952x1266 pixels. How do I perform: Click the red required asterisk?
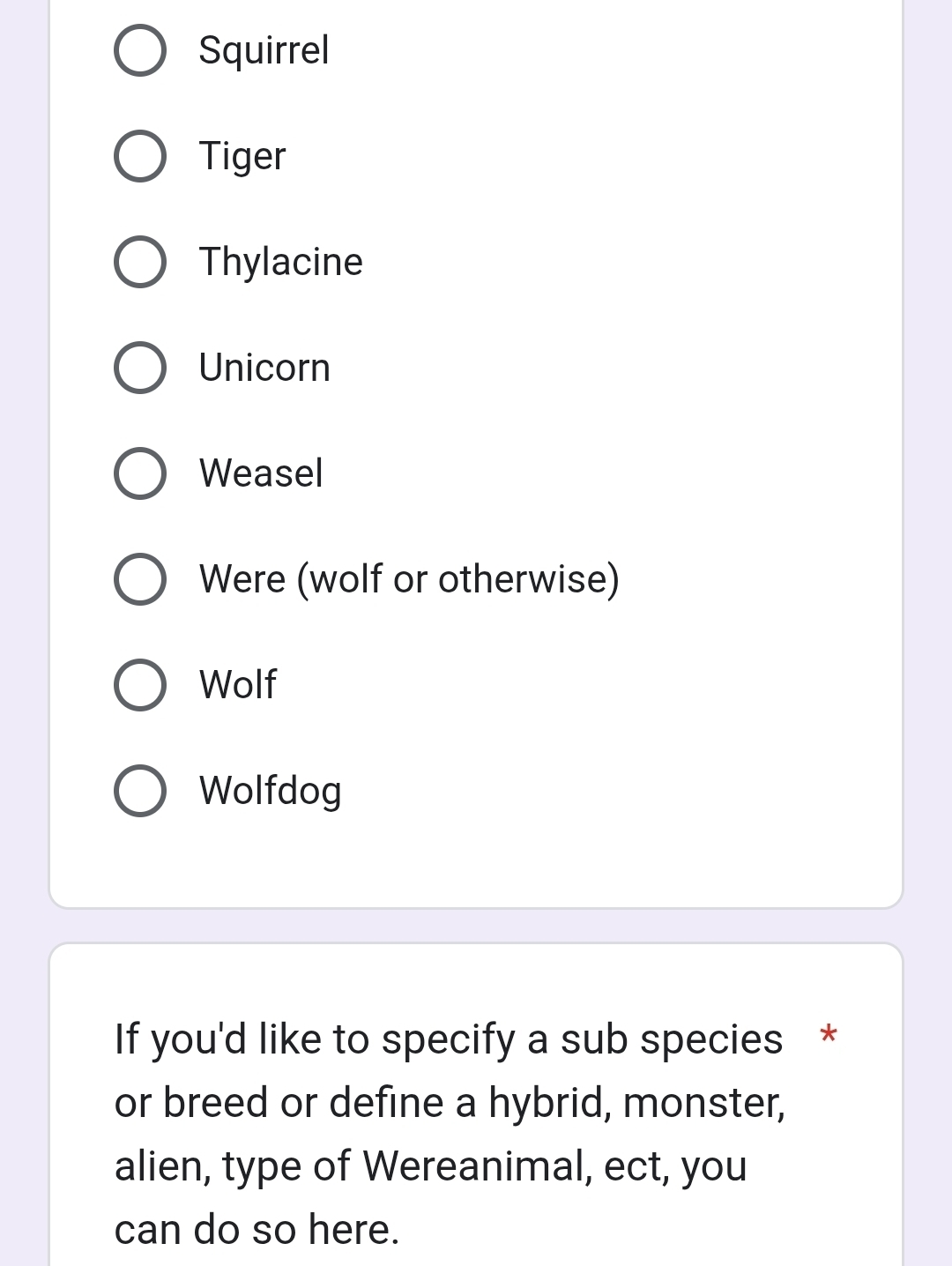(x=828, y=1034)
